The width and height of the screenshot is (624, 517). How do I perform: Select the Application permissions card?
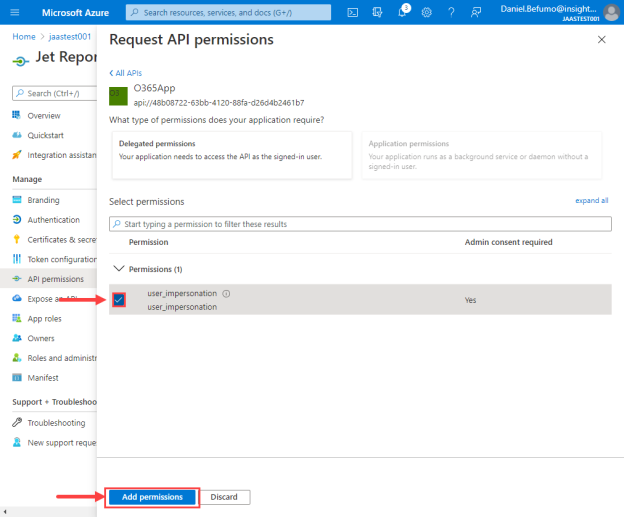click(x=482, y=155)
